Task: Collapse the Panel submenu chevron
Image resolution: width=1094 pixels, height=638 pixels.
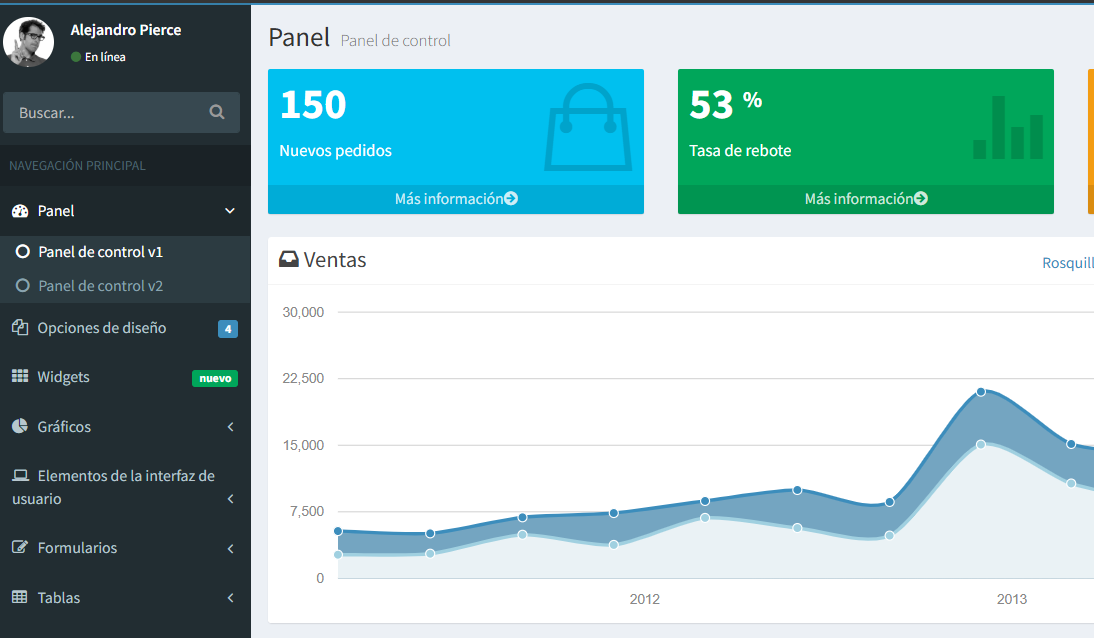Action: point(230,212)
